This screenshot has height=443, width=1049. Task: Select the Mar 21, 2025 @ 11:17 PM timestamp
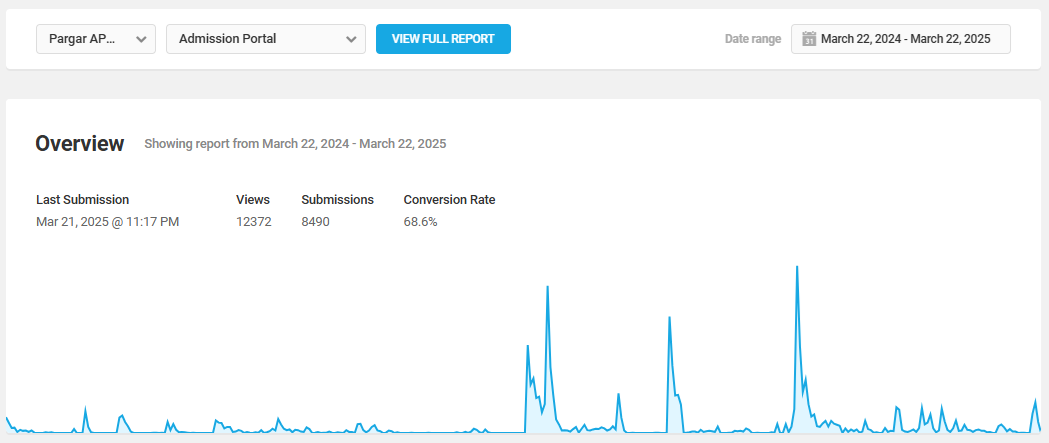pos(108,221)
